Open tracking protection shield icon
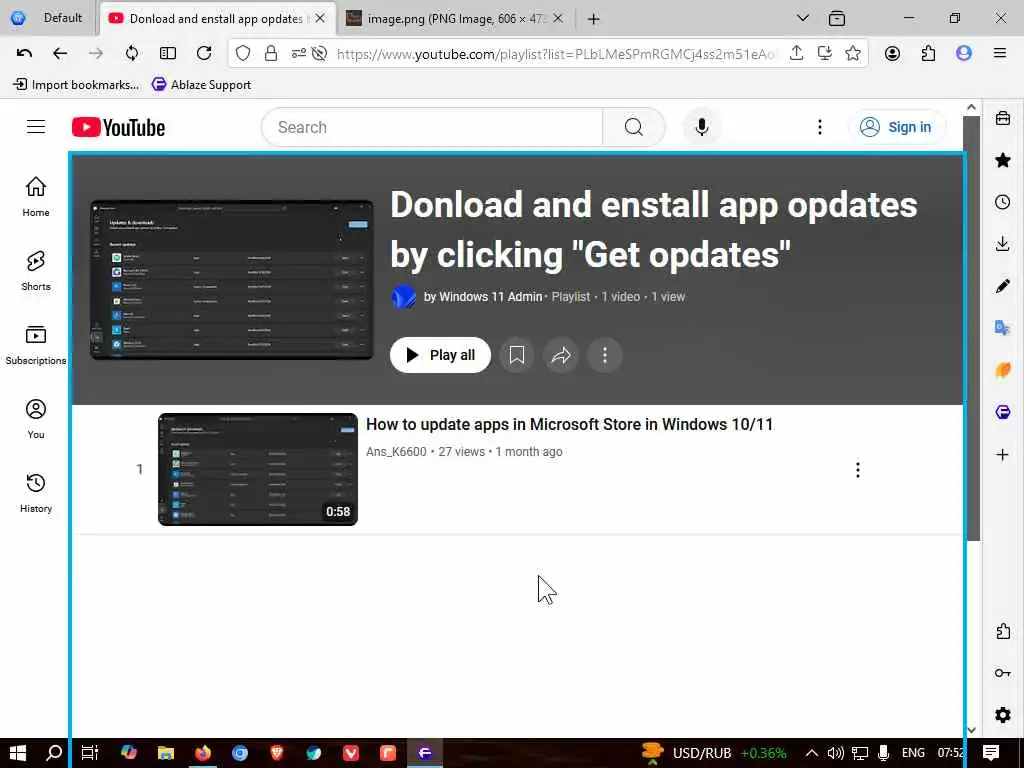Viewport: 1024px width, 768px height. click(243, 54)
